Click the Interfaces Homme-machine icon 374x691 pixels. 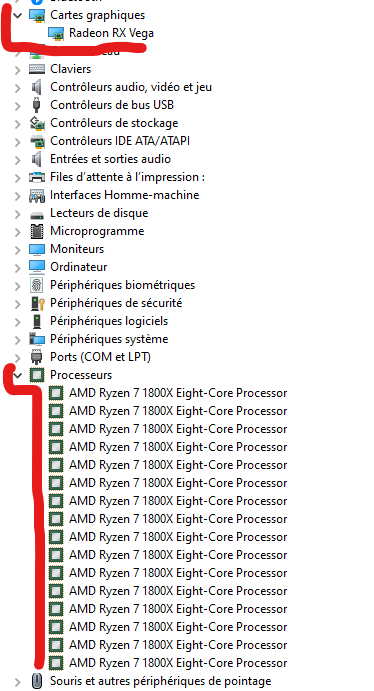[x=37, y=195]
